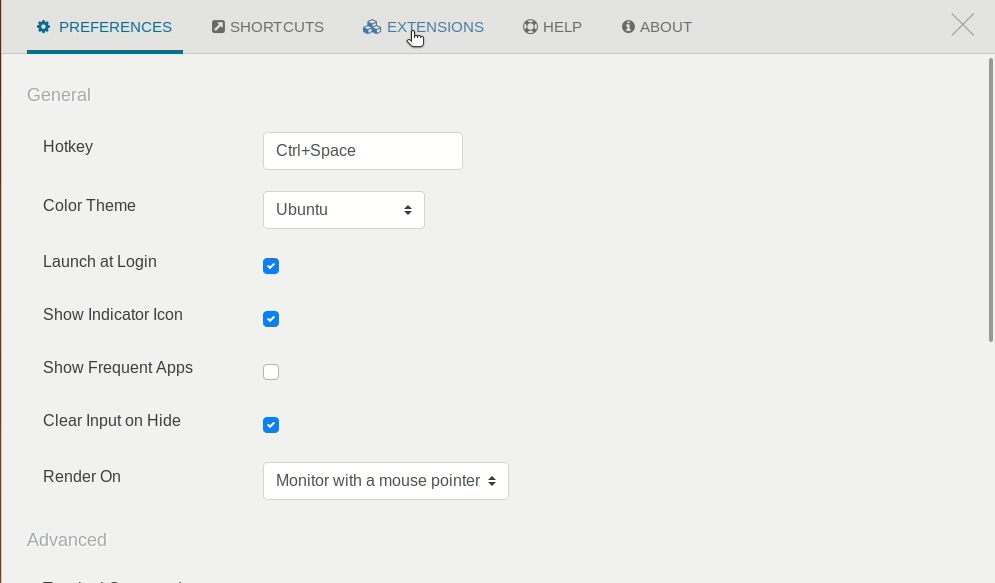Open the Render On dropdown
Screen dimensions: 995x583
pos(386,481)
